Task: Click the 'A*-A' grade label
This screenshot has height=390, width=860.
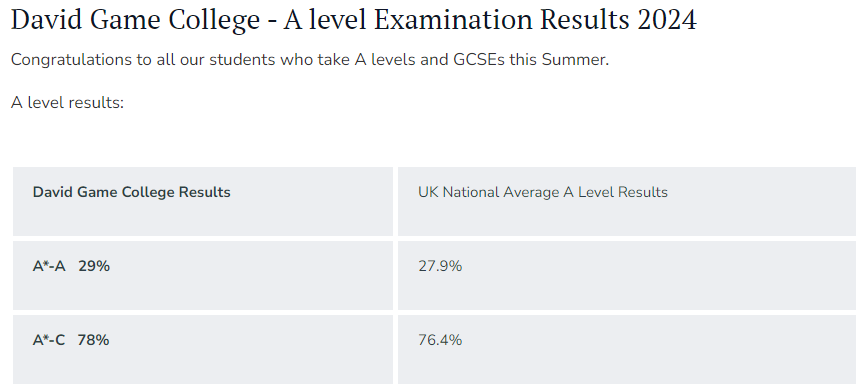Action: pyautogui.click(x=49, y=266)
